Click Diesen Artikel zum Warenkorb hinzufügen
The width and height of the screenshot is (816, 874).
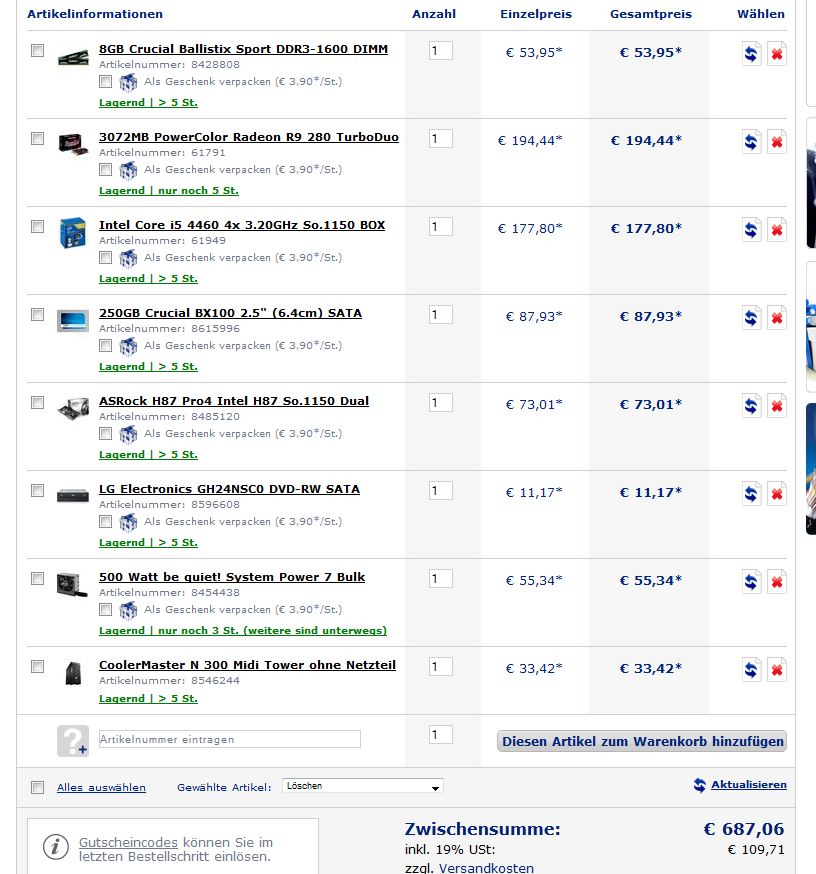[x=642, y=741]
